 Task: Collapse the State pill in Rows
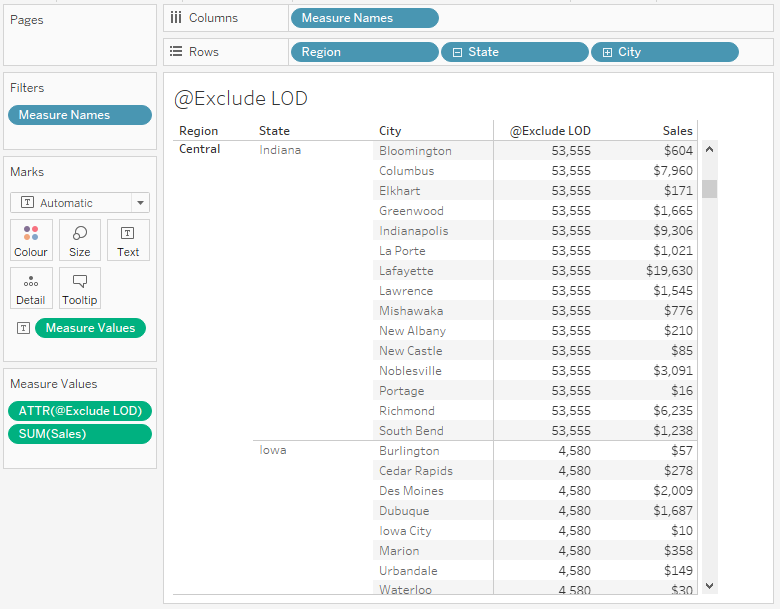point(458,52)
